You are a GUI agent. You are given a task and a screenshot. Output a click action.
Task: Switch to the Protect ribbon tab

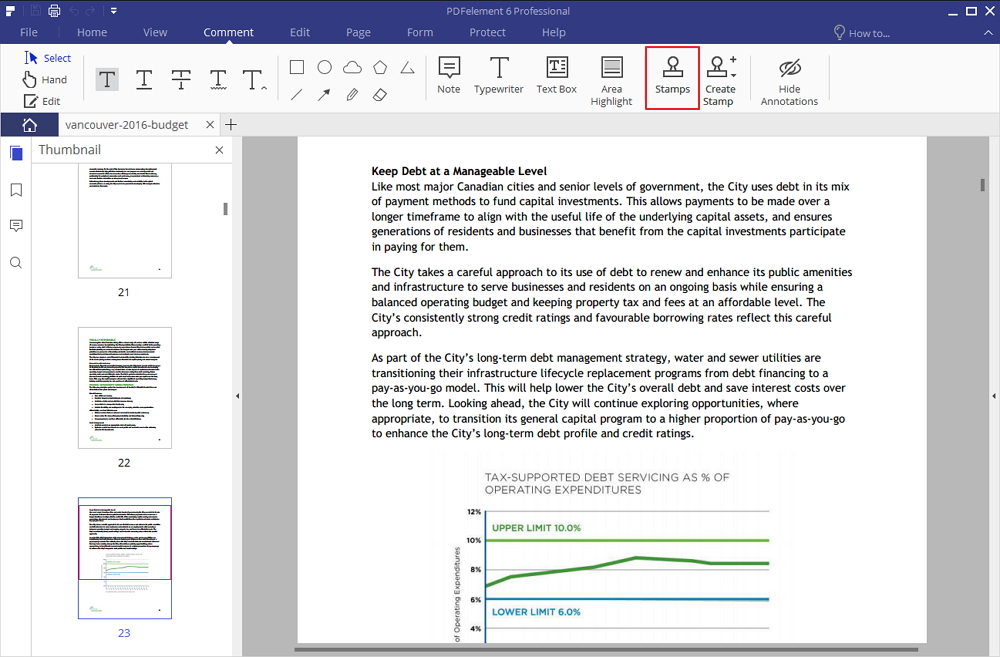pyautogui.click(x=487, y=32)
